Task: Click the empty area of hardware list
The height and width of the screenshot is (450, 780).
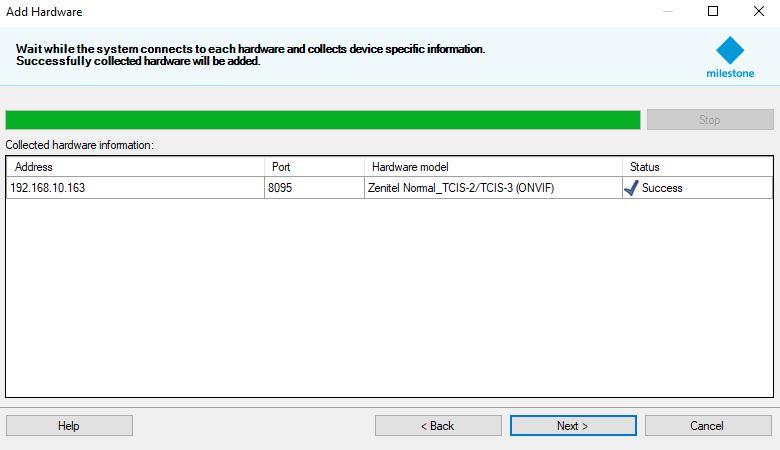Action: click(390, 300)
